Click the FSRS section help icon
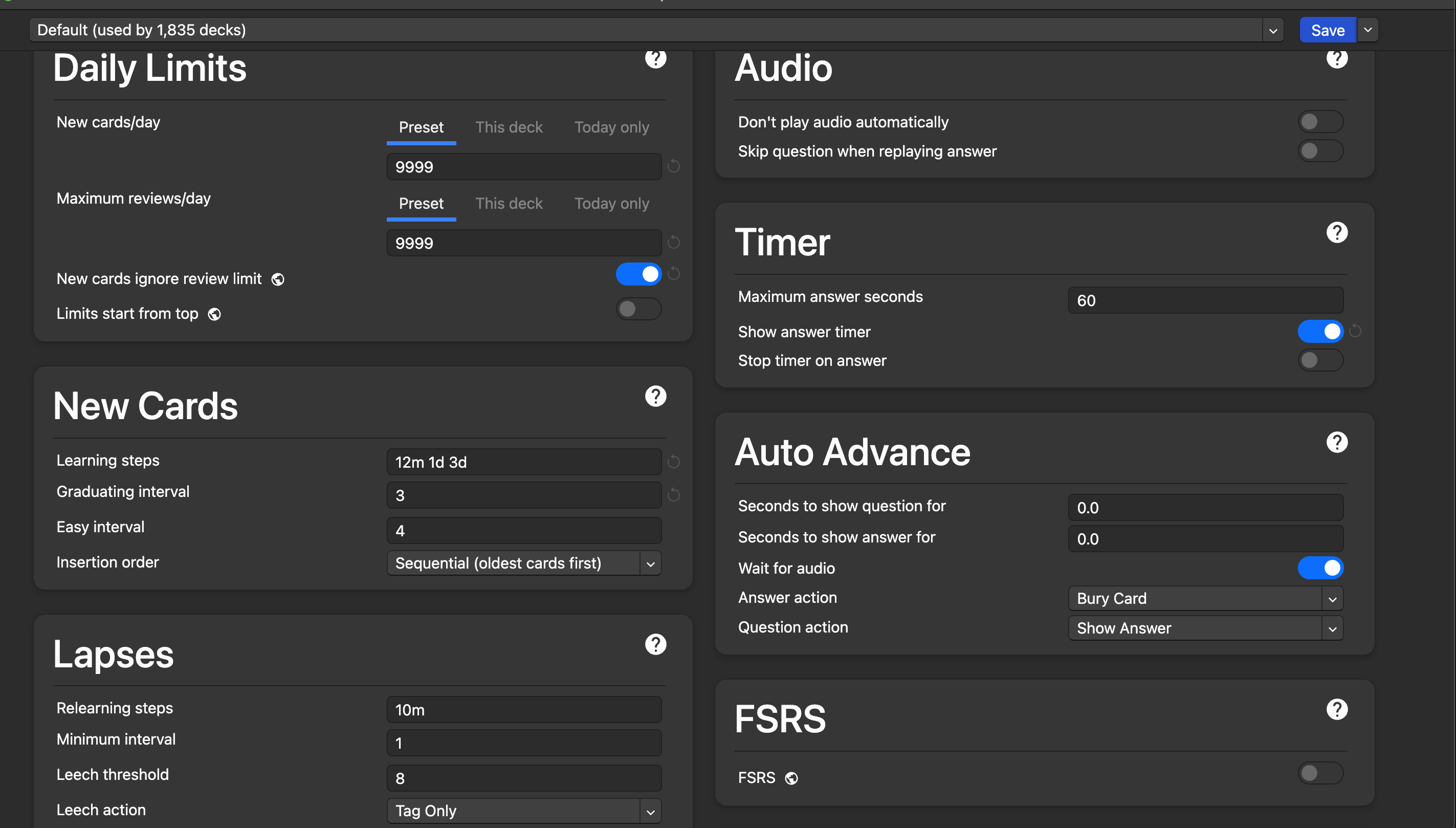This screenshot has width=1456, height=828. pos(1336,709)
